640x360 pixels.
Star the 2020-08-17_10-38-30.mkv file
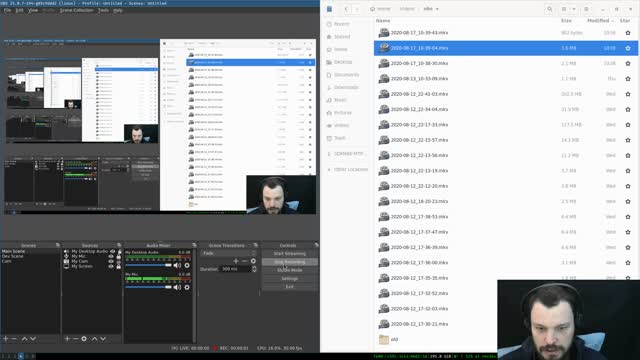coord(628,63)
